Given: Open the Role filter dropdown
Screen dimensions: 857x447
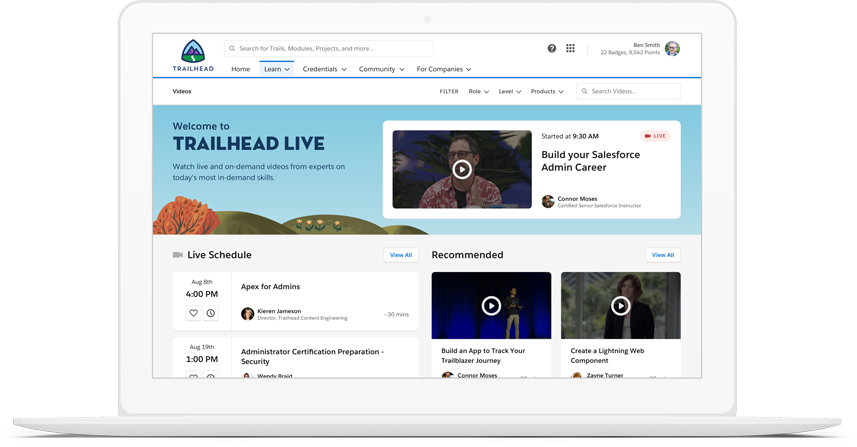Looking at the screenshot, I should (x=479, y=91).
